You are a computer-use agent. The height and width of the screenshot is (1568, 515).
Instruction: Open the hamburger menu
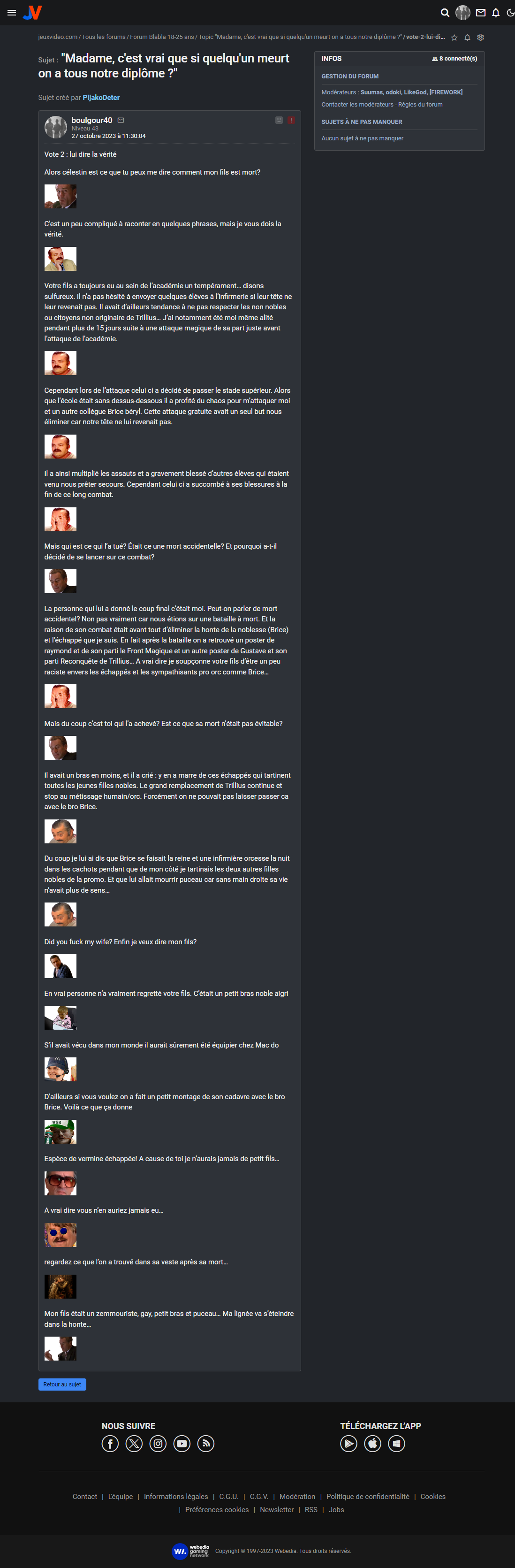pos(12,13)
